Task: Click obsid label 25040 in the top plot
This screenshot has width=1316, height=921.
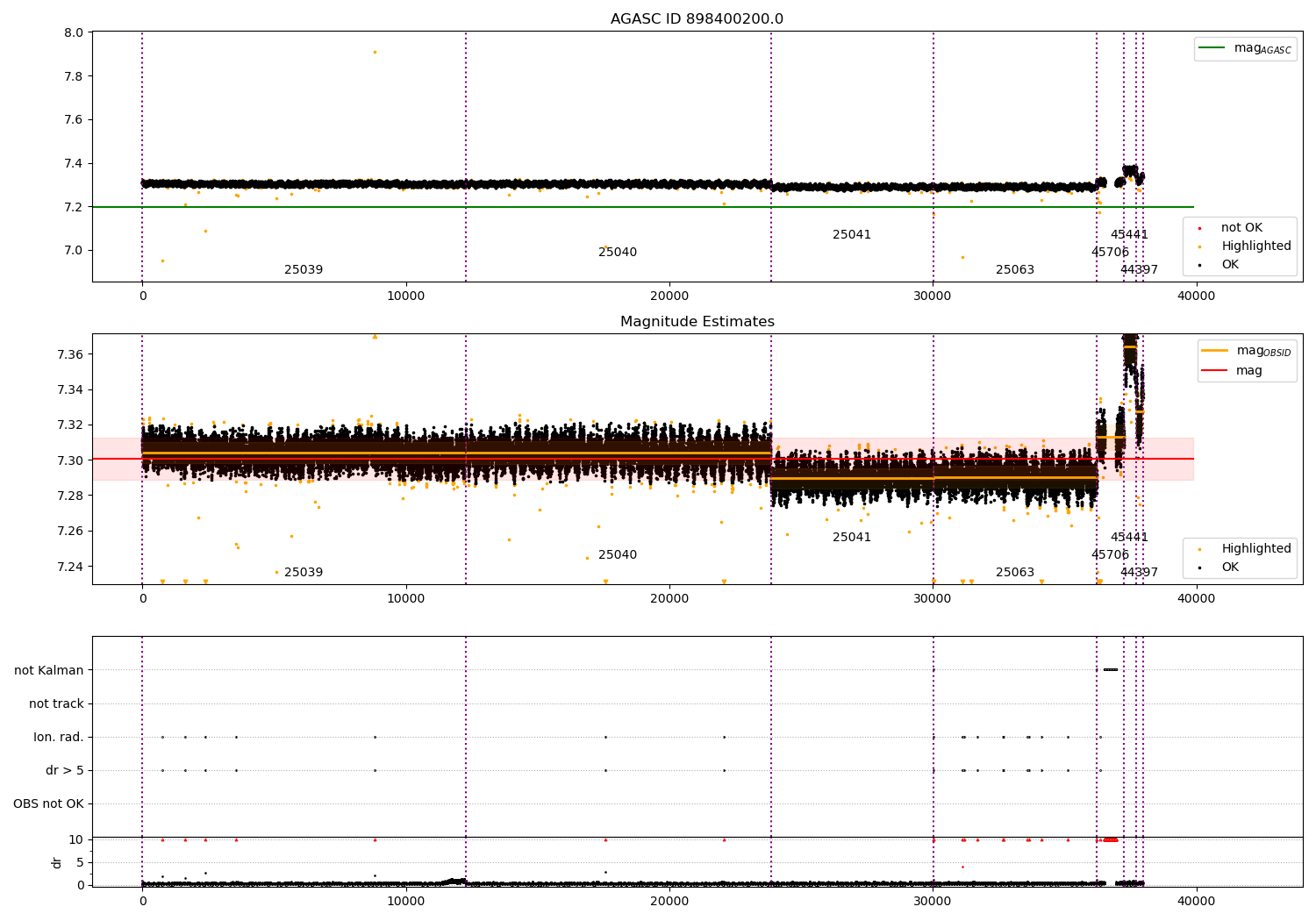Action: (618, 253)
